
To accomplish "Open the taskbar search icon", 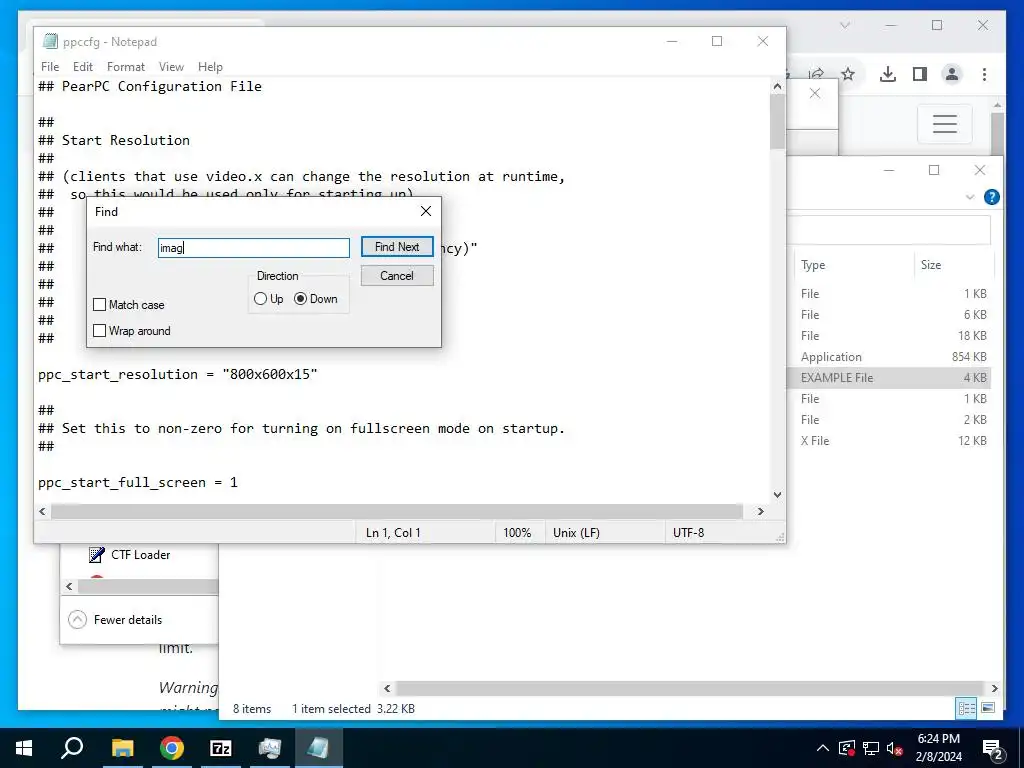I will click(x=72, y=748).
